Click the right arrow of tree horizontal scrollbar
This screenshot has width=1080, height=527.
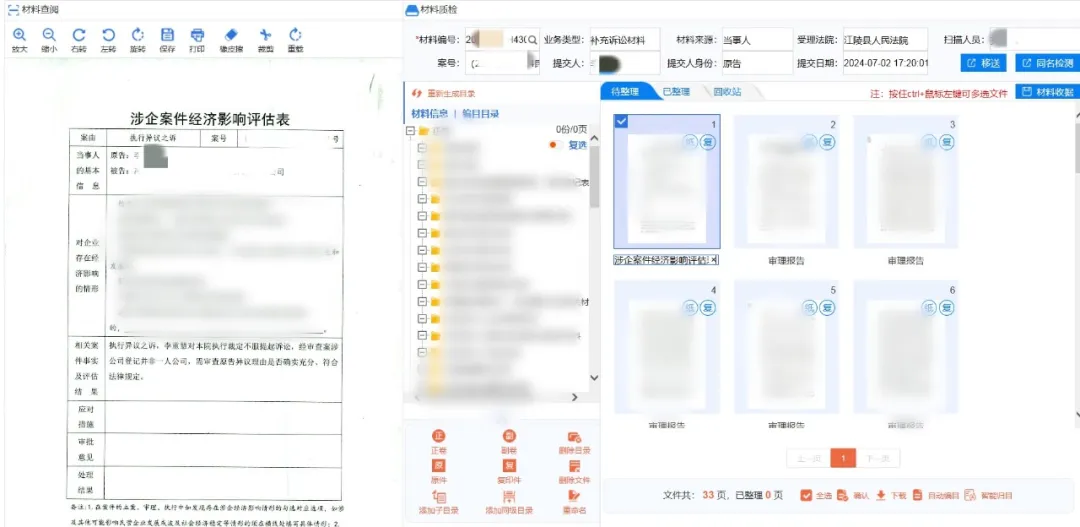click(x=576, y=397)
